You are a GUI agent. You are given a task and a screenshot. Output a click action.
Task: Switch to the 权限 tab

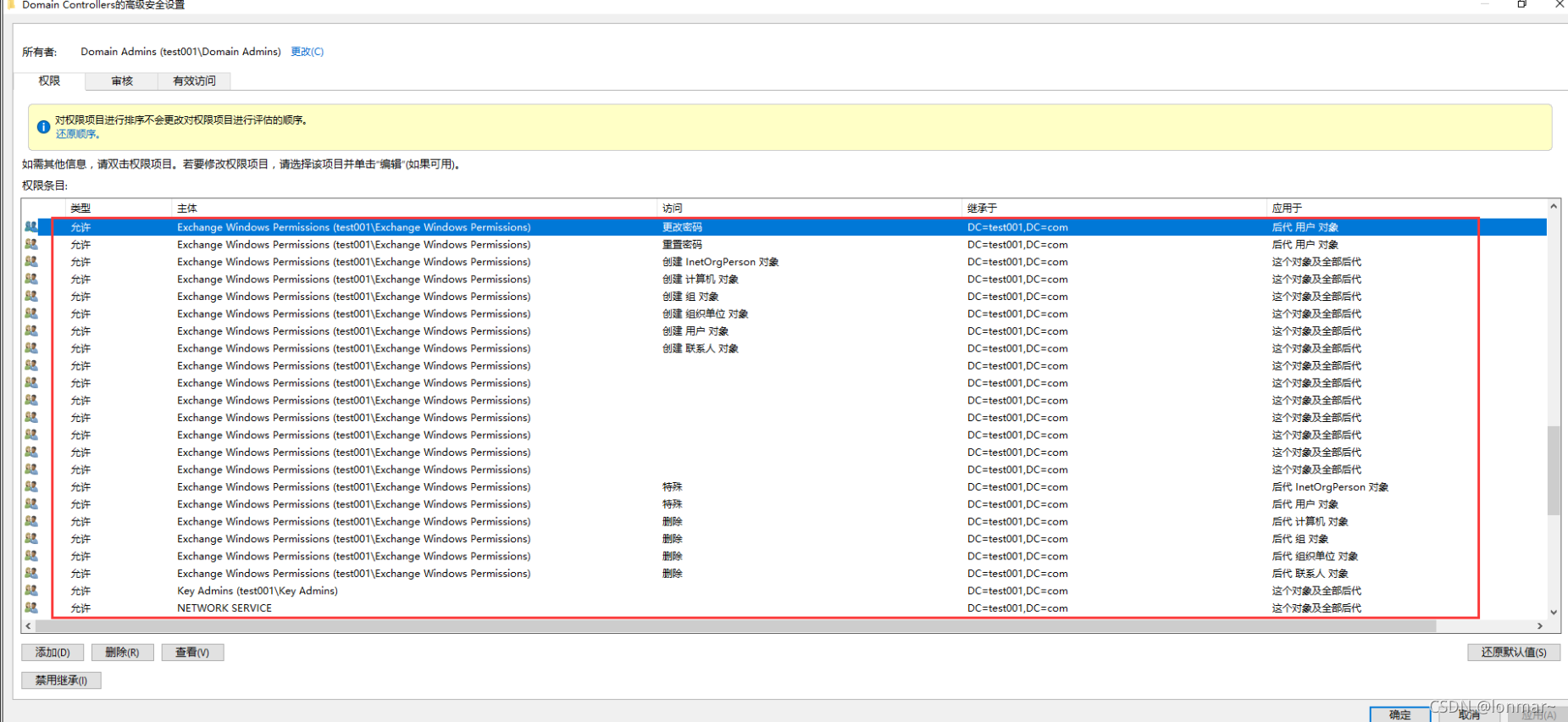49,81
